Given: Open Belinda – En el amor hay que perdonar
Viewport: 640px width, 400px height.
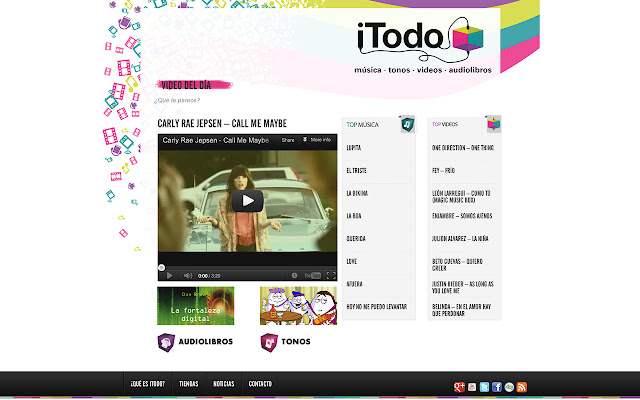Looking at the screenshot, I should click(462, 310).
